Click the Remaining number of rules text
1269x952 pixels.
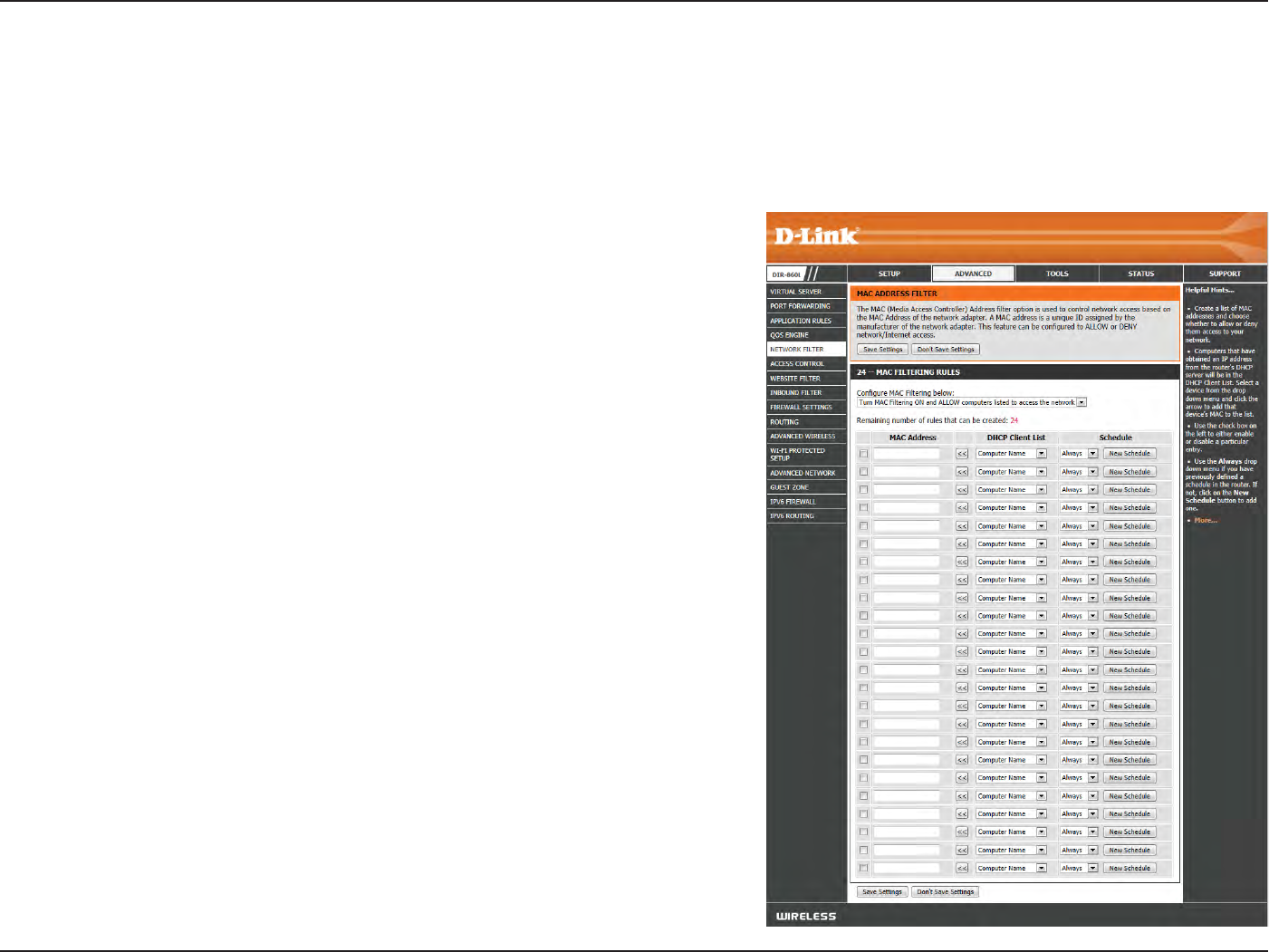937,420
